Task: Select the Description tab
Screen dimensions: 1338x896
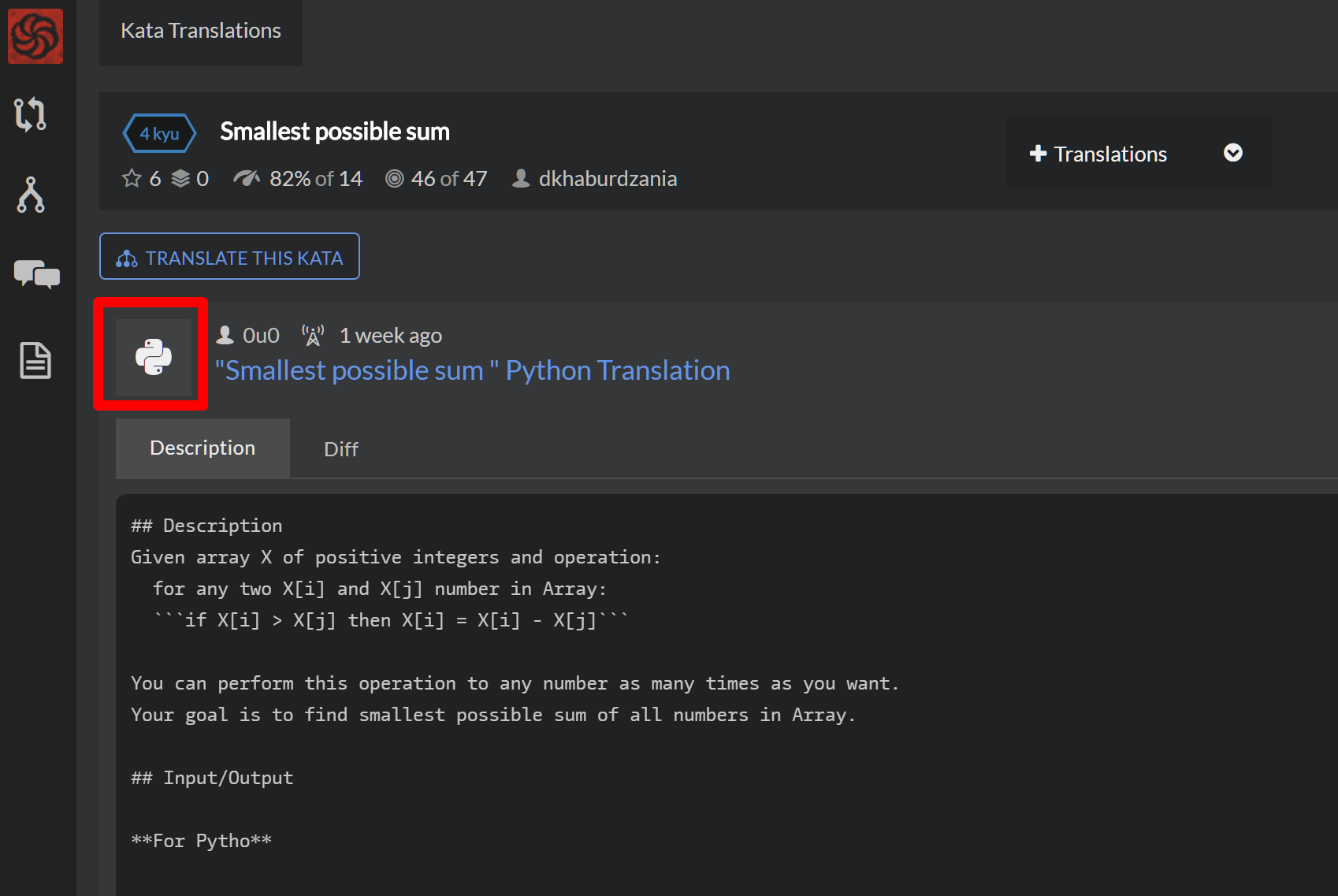Action: (203, 448)
